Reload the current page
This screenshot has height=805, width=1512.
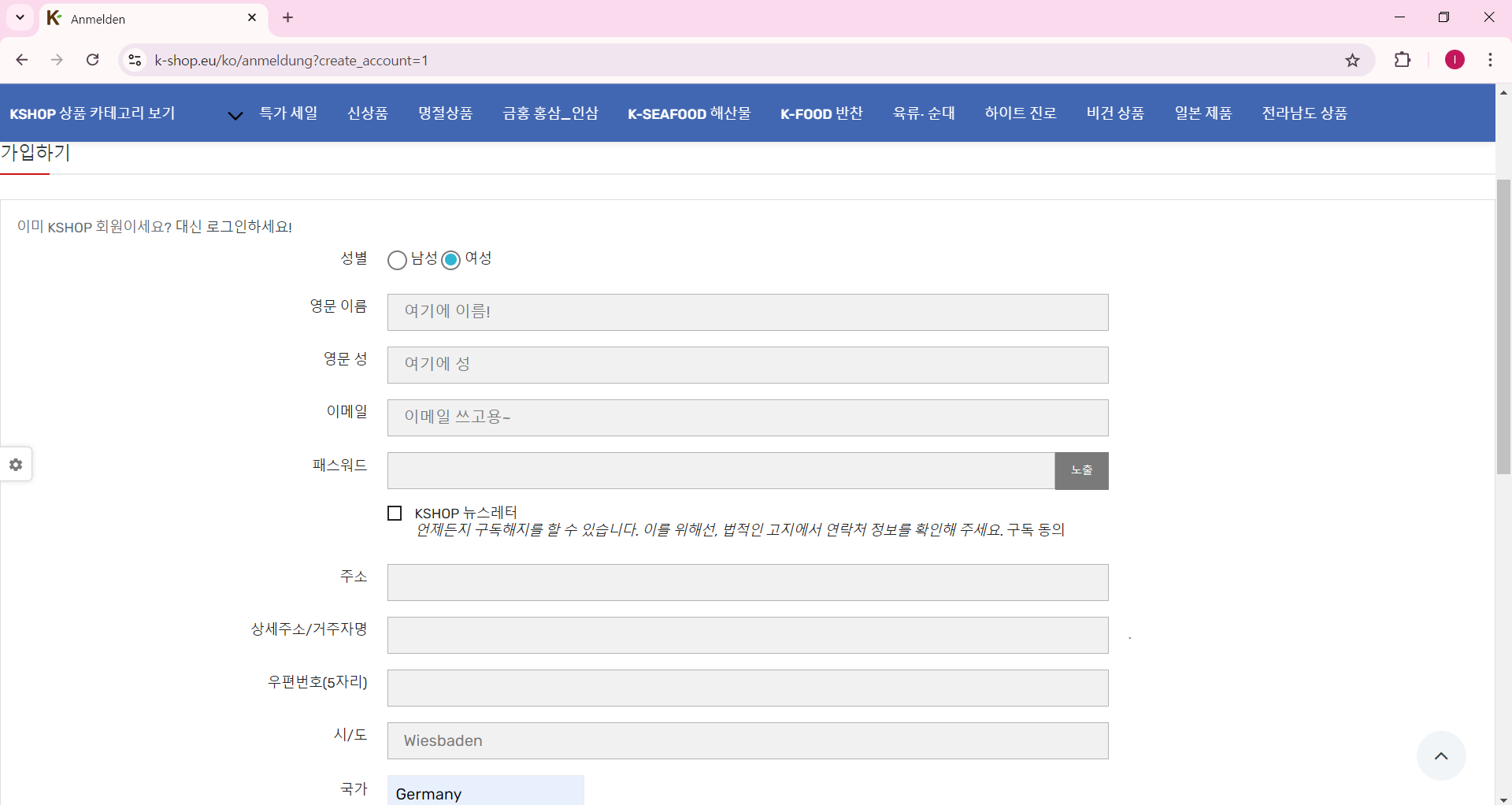[x=92, y=60]
